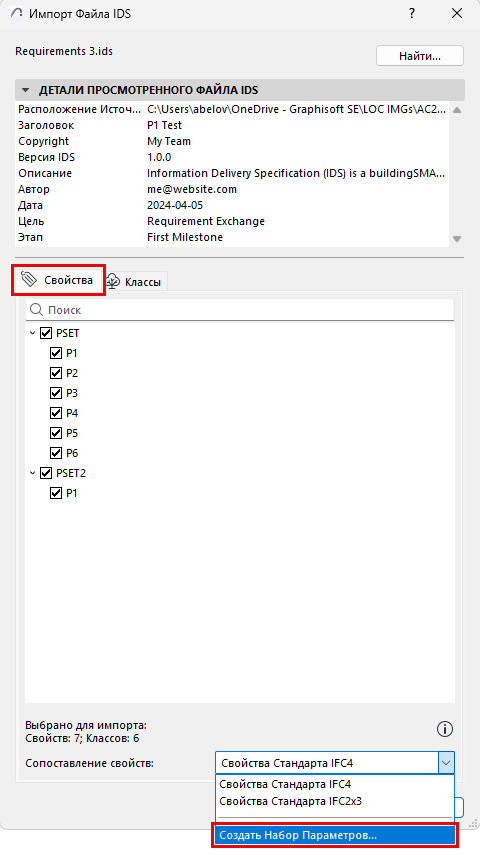This screenshot has height=855, width=480.
Task: Collapse the PSET2 tree group
Action: click(32, 473)
